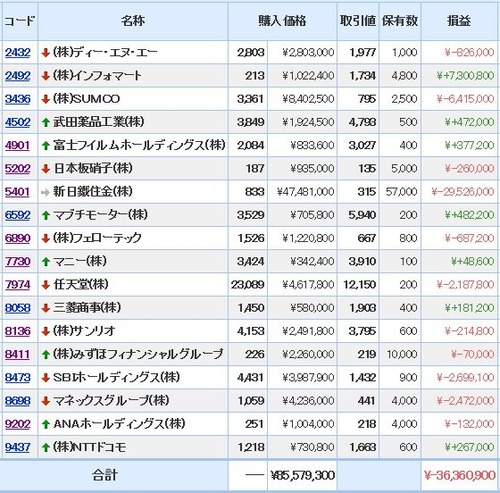Click the total loss ¥-36,360,900

click(x=460, y=475)
